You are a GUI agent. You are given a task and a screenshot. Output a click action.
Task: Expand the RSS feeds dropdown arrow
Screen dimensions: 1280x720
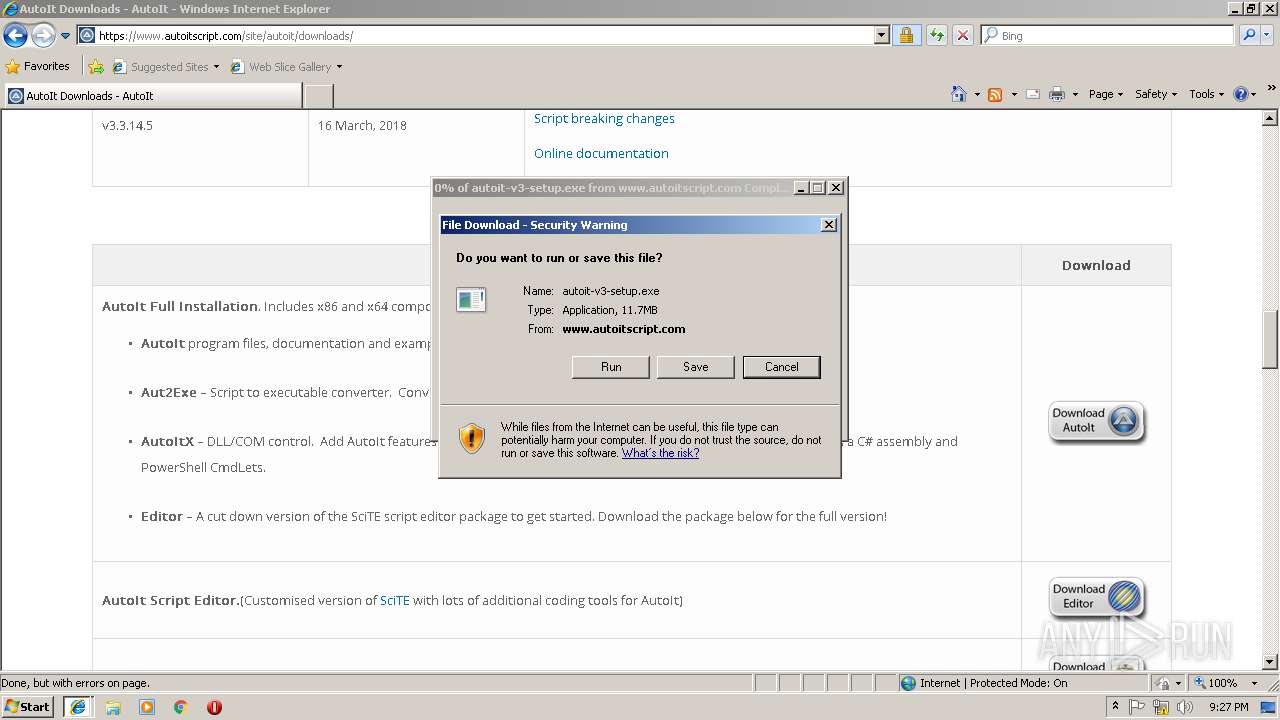point(1013,94)
